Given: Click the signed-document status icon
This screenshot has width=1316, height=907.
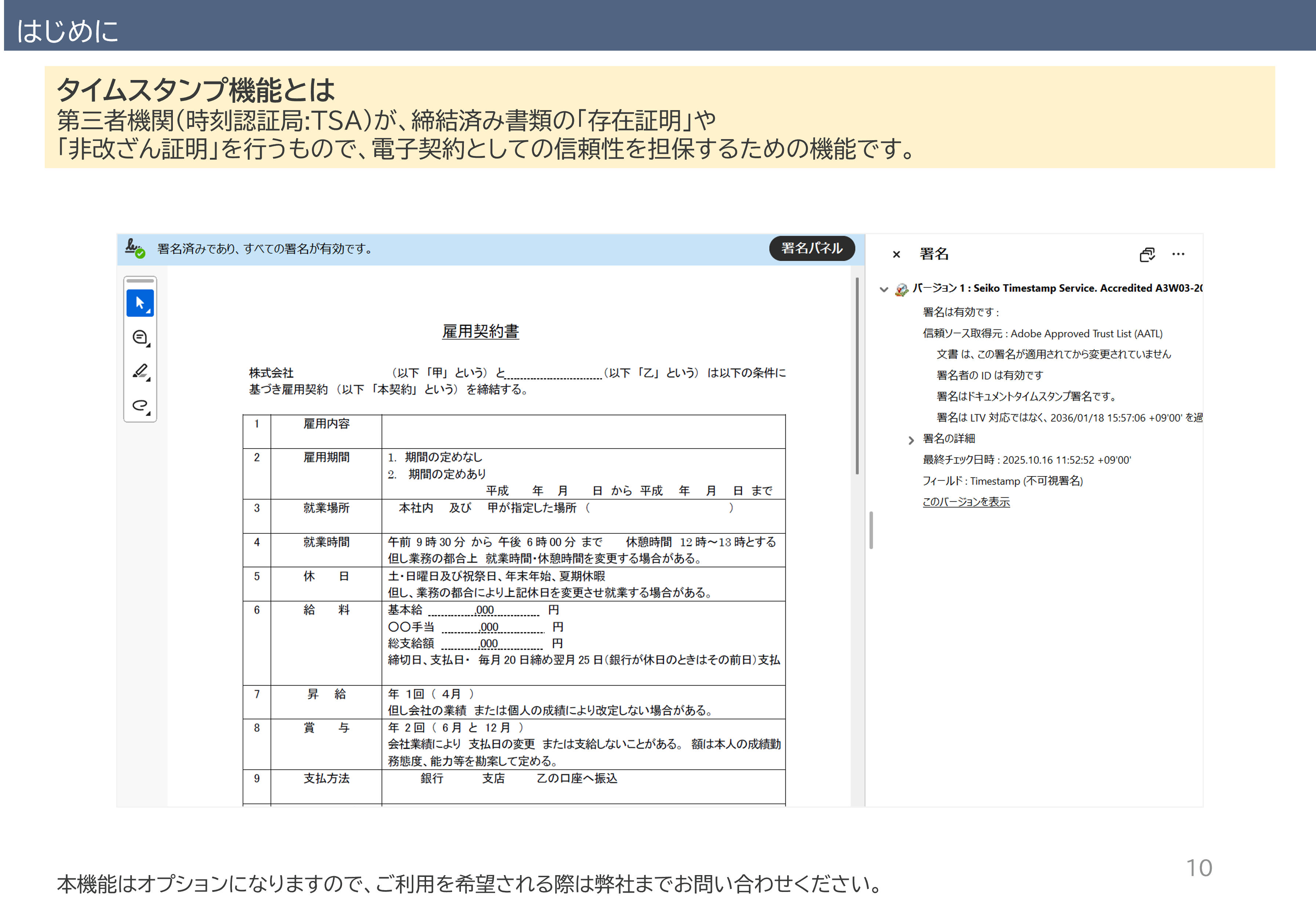Looking at the screenshot, I should pos(135,248).
